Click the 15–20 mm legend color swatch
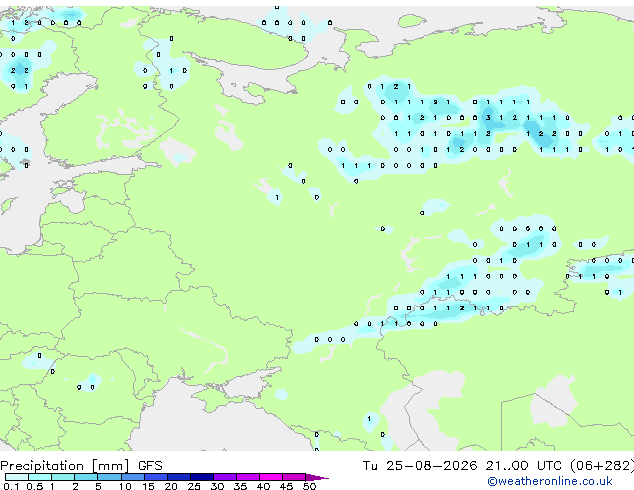This screenshot has height=490, width=634. tap(155, 477)
